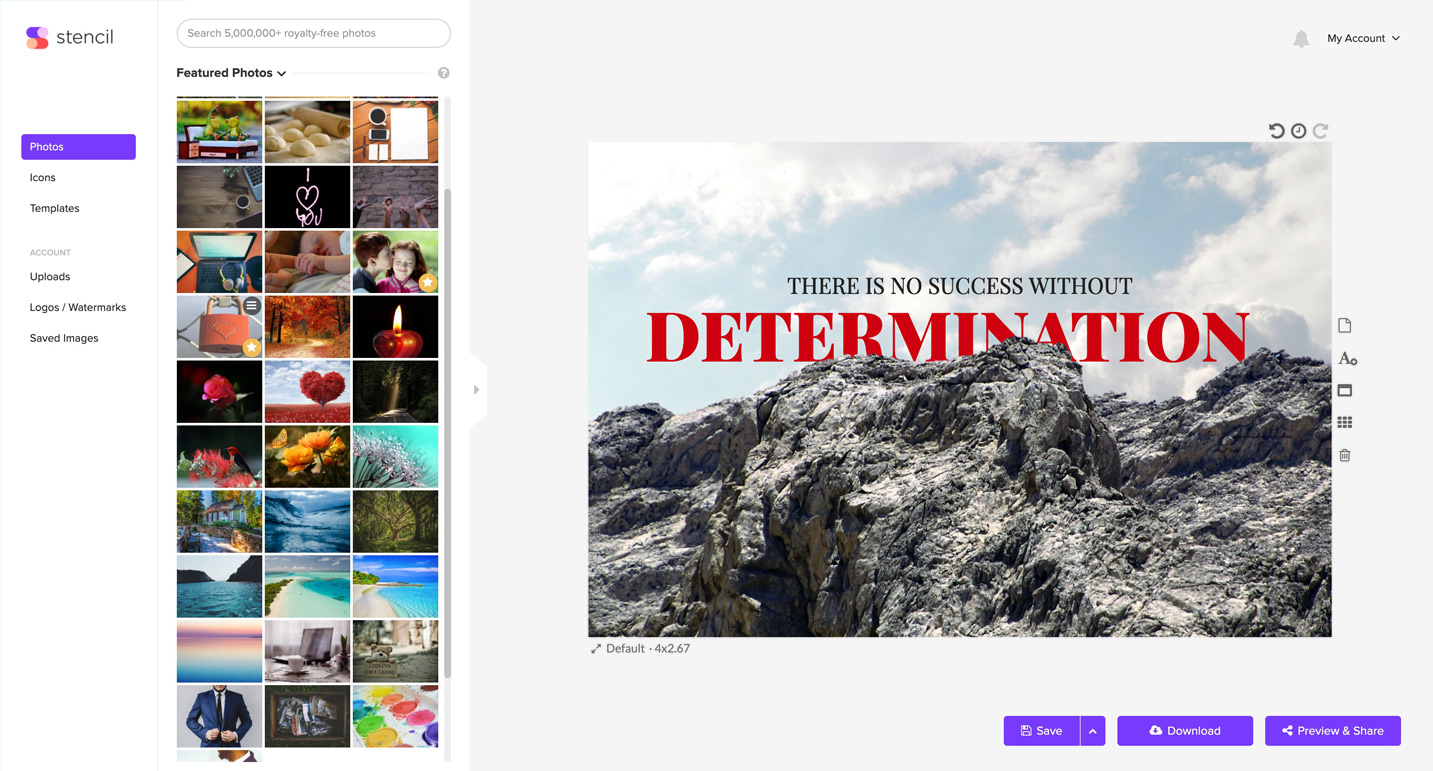1433x771 pixels.
Task: Go to Templates in the sidebar
Action: (54, 208)
